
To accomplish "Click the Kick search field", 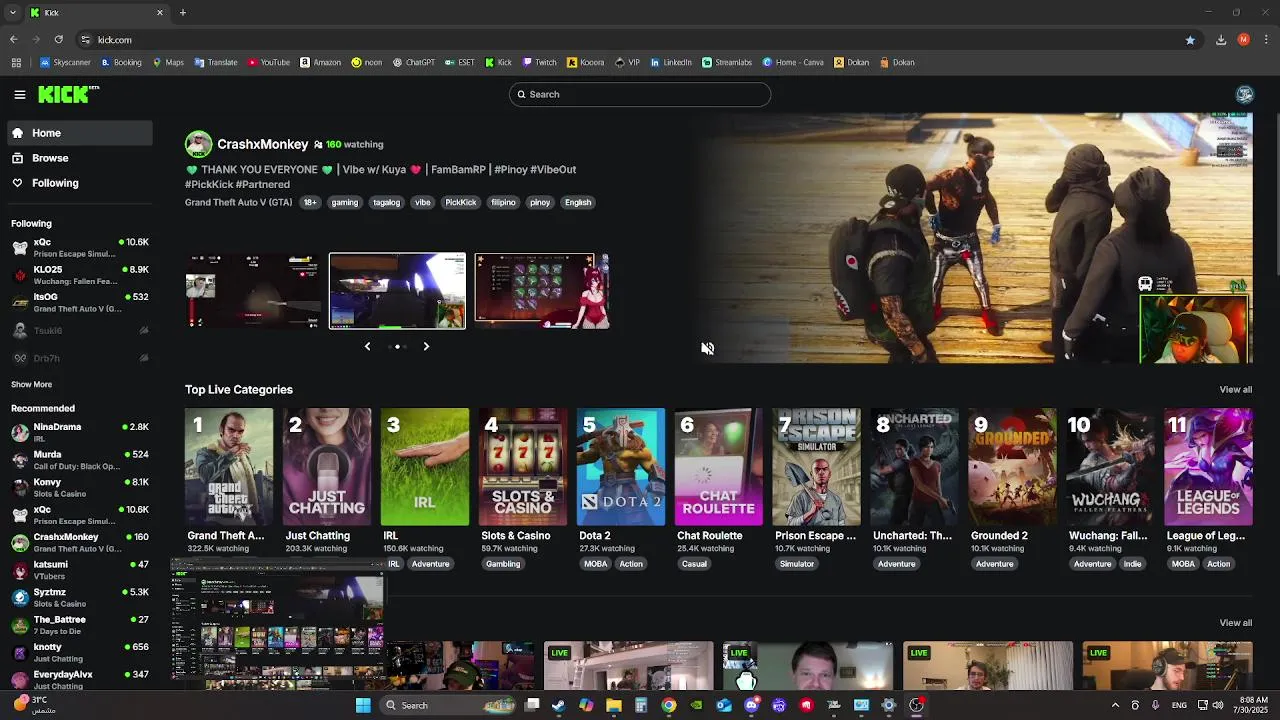I will tap(639, 94).
